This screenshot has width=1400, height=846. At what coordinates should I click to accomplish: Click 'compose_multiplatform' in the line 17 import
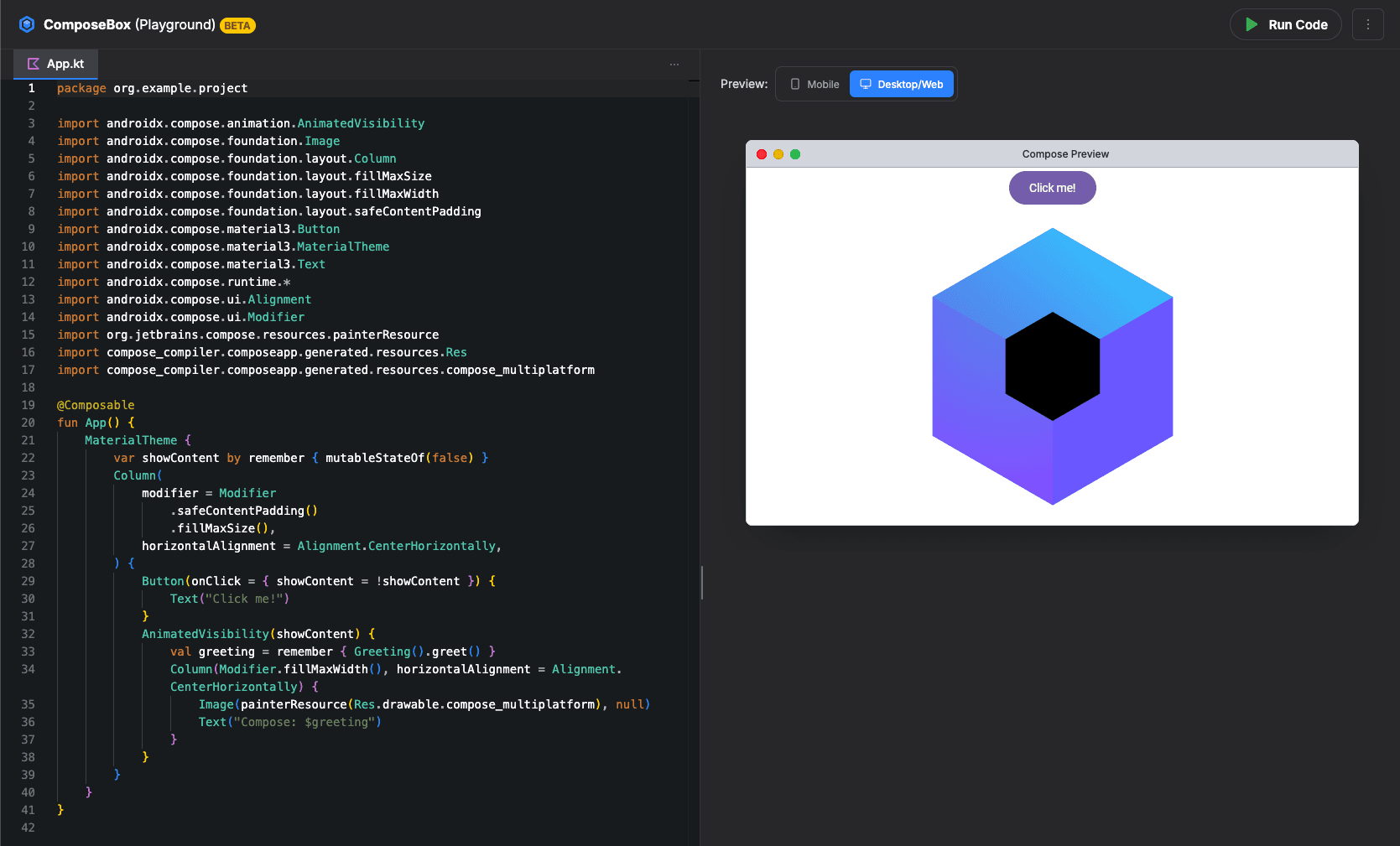coord(520,370)
